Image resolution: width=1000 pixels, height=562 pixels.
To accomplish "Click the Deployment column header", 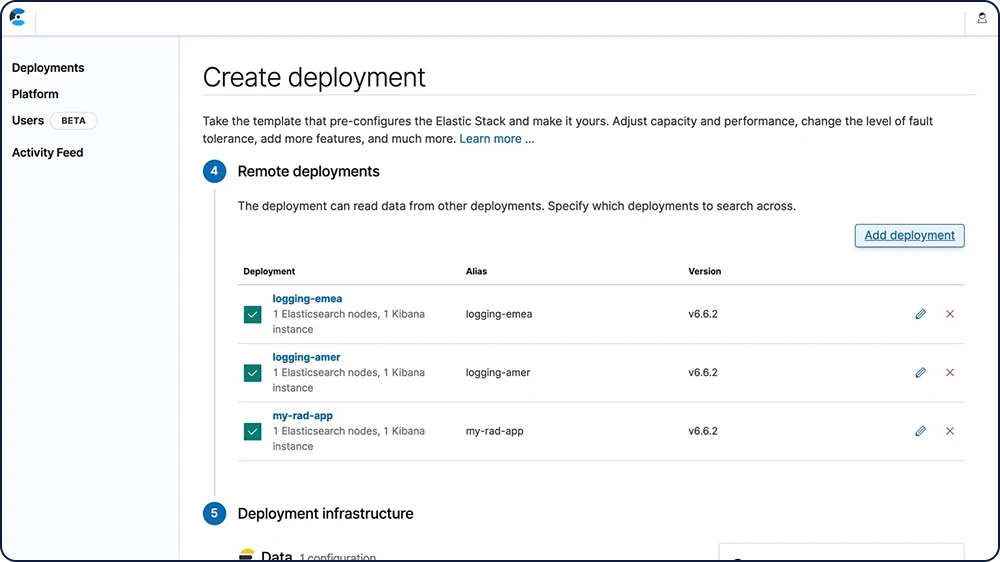I will pos(269,271).
